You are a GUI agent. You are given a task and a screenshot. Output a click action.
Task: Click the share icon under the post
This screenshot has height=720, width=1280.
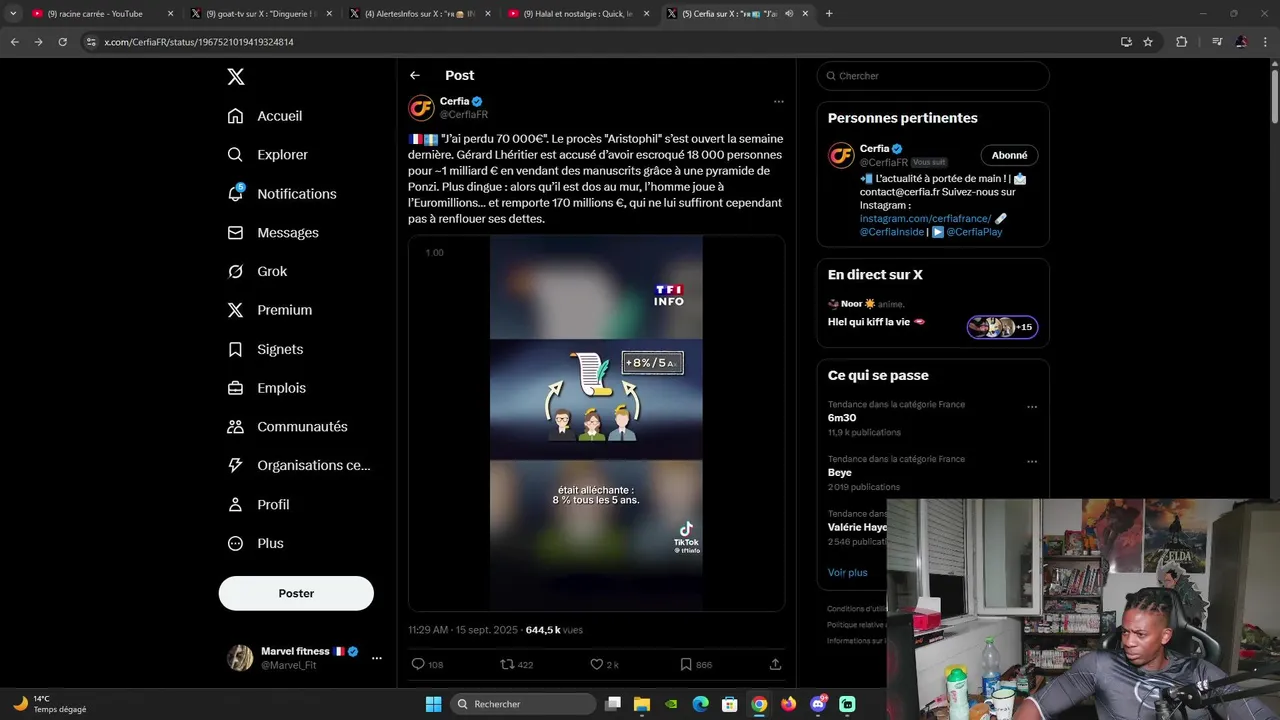point(775,664)
